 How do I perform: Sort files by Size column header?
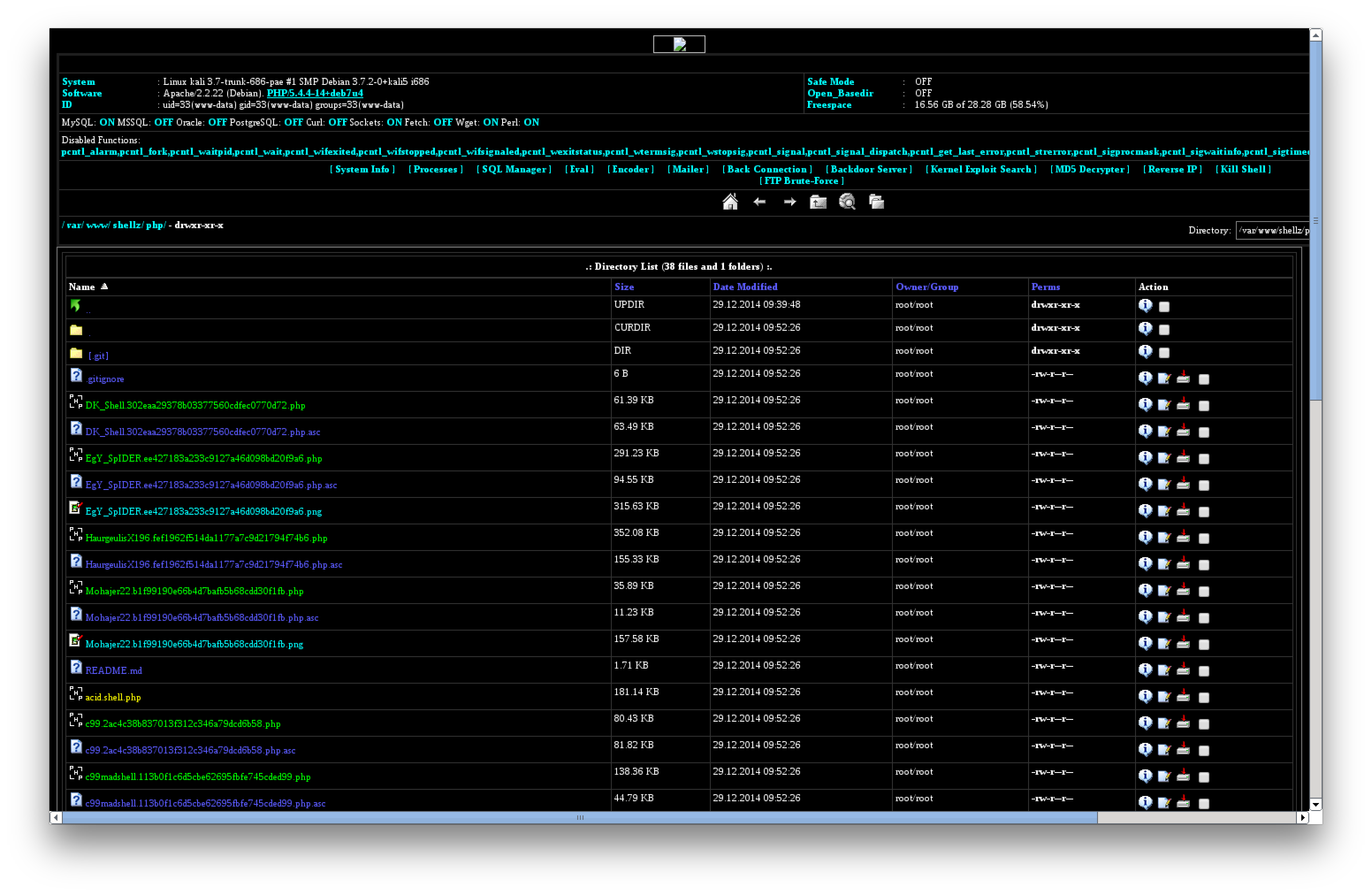click(x=624, y=287)
